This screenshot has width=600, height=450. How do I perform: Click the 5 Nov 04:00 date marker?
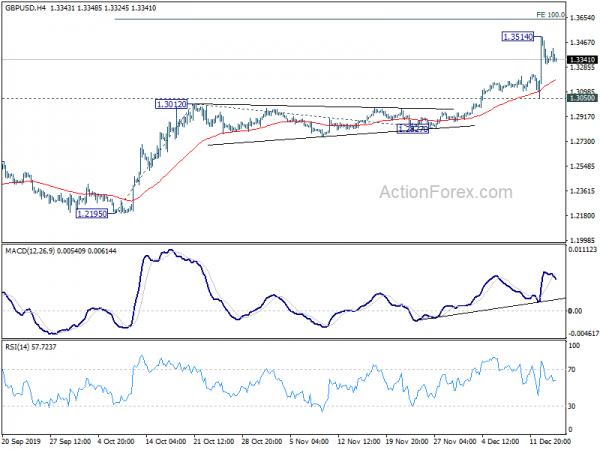(310, 442)
